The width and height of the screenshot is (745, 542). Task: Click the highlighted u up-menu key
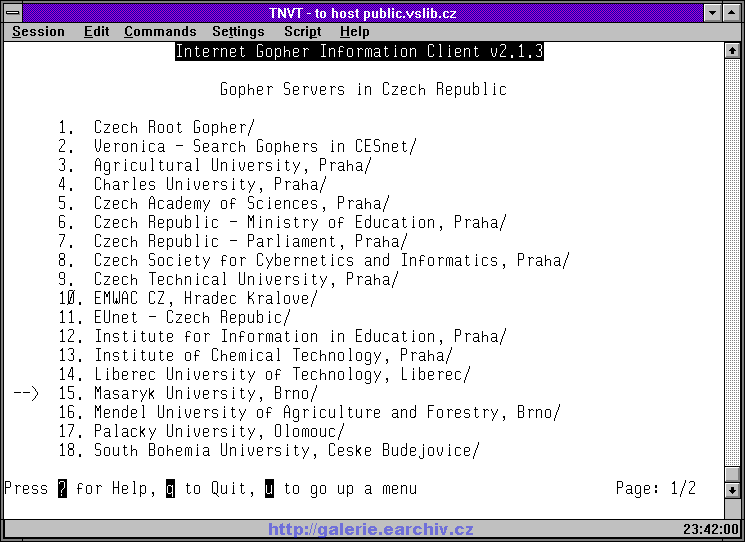pos(269,489)
